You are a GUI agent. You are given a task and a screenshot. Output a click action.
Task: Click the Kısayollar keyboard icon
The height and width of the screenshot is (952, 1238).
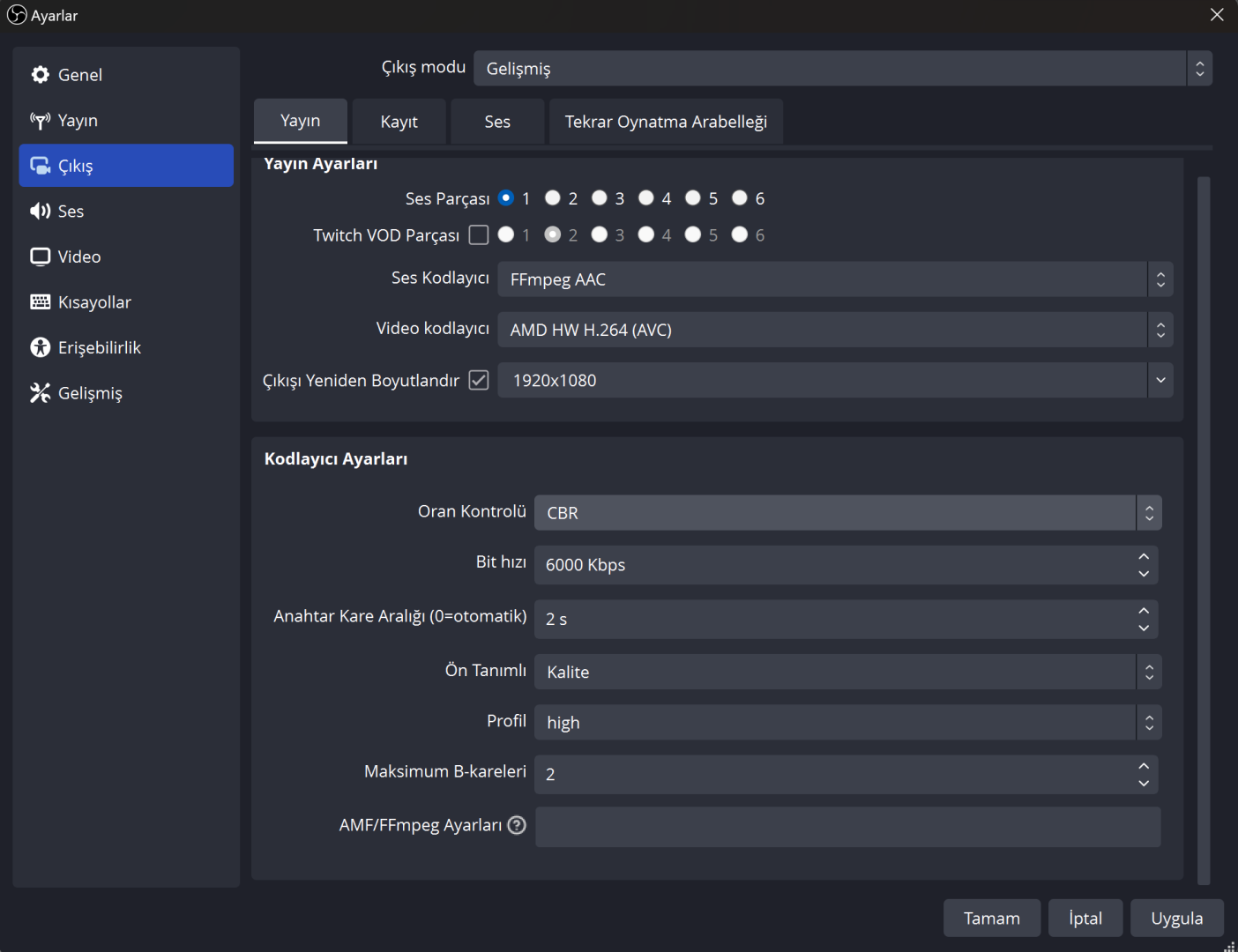click(40, 302)
